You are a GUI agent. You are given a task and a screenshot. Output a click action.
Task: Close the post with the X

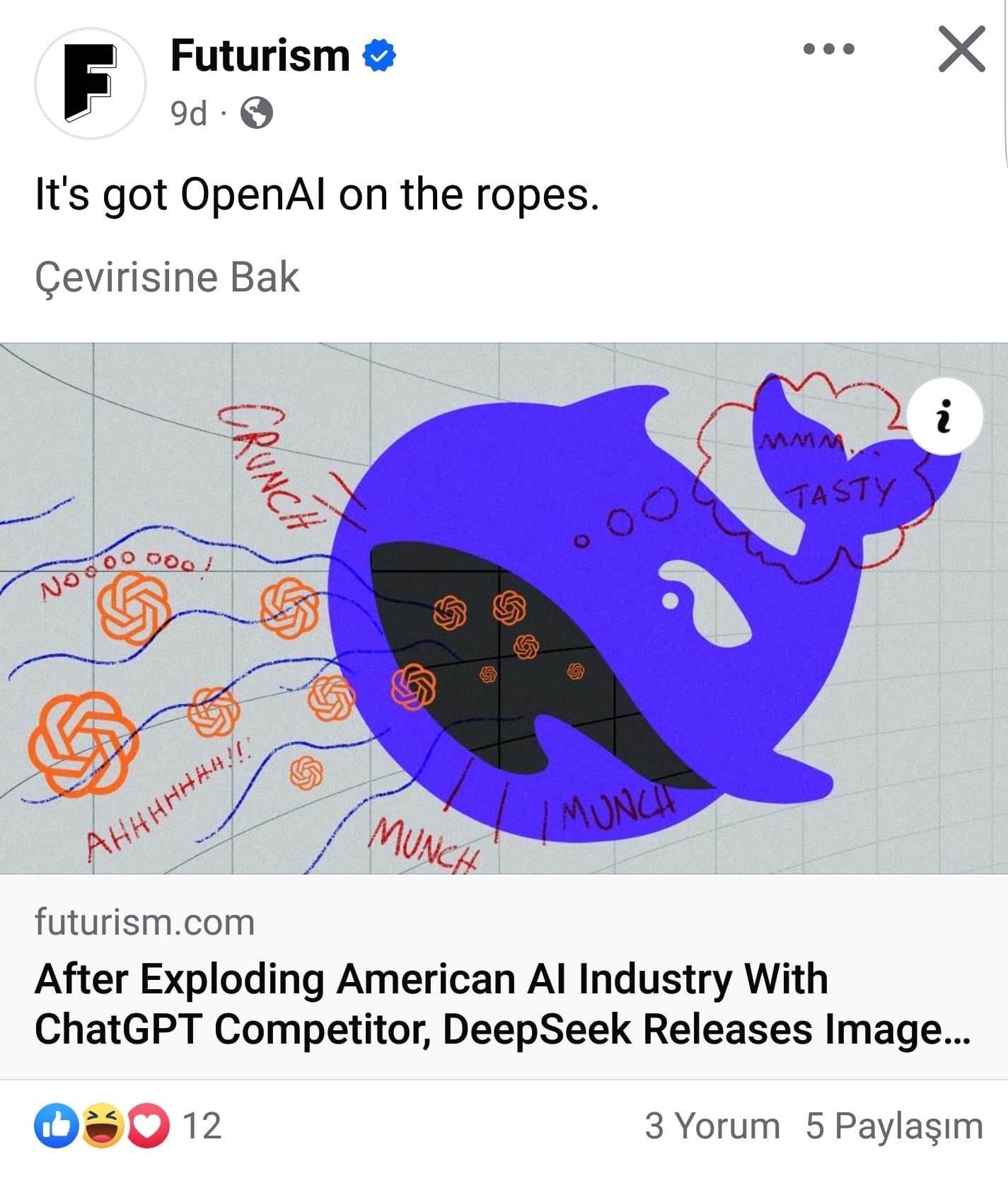point(961,49)
